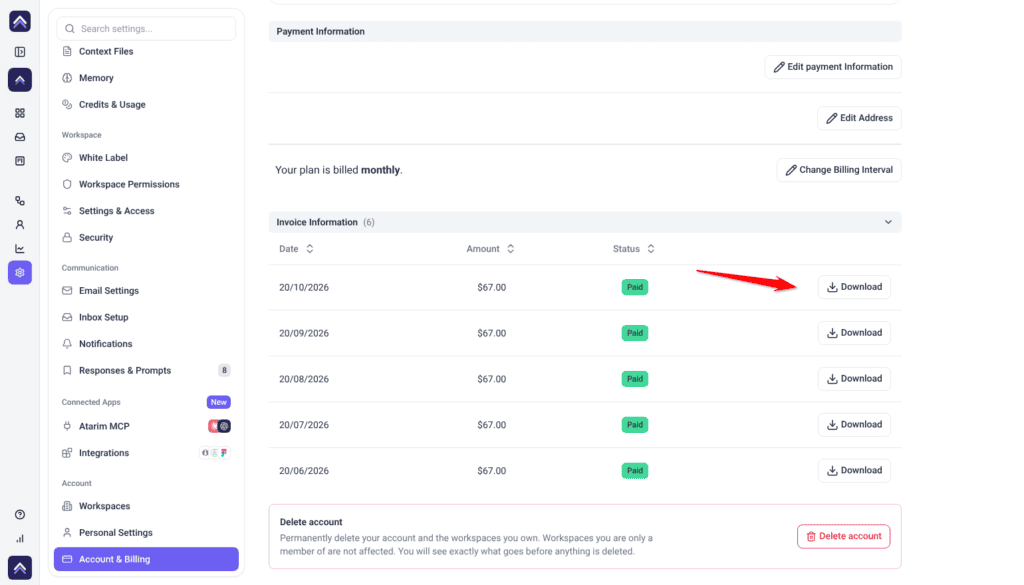The height and width of the screenshot is (585, 1024).
Task: Click the Payment Information header
Action: click(320, 31)
